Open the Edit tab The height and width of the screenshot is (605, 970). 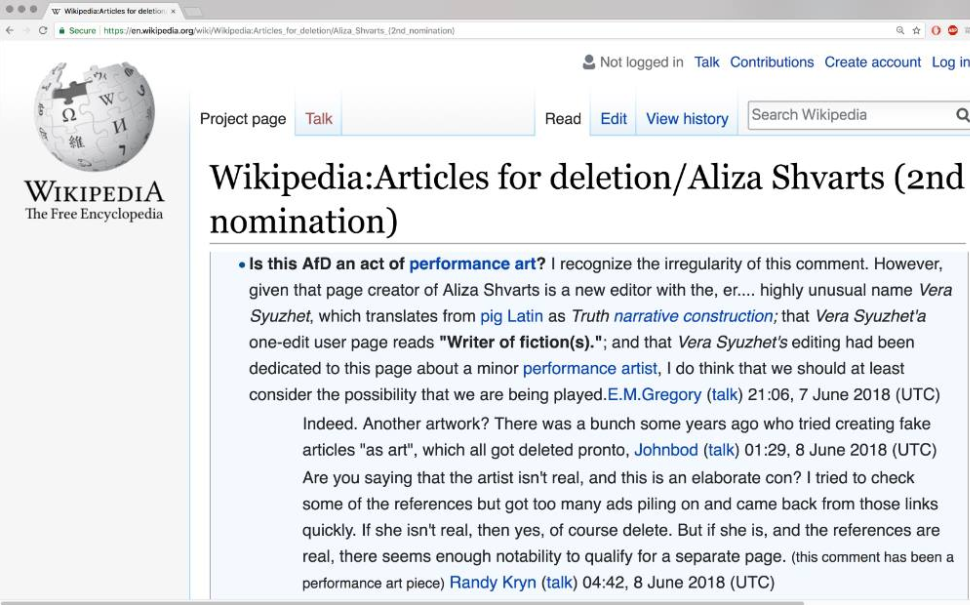coord(614,119)
